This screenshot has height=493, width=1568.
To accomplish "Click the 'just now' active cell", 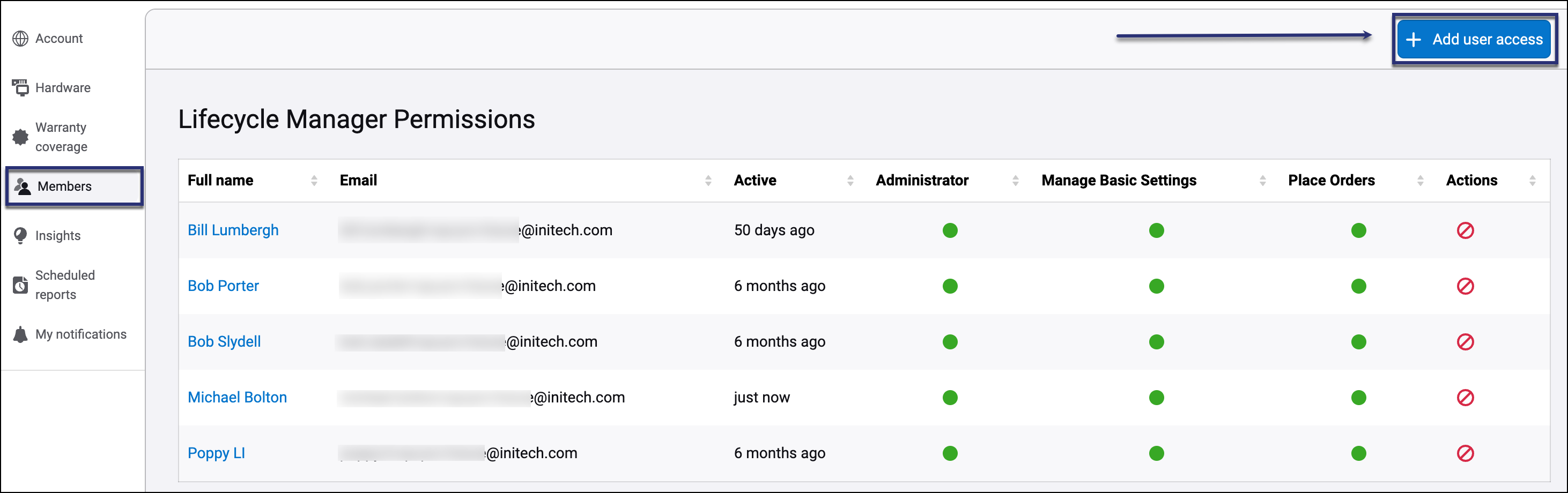I will [x=761, y=398].
